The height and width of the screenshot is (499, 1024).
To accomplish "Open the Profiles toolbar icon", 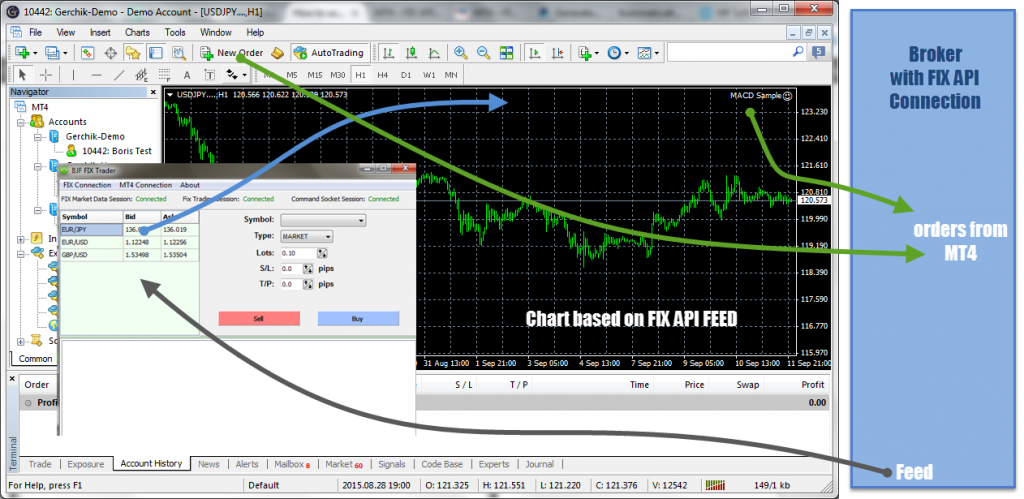I will click(52, 53).
